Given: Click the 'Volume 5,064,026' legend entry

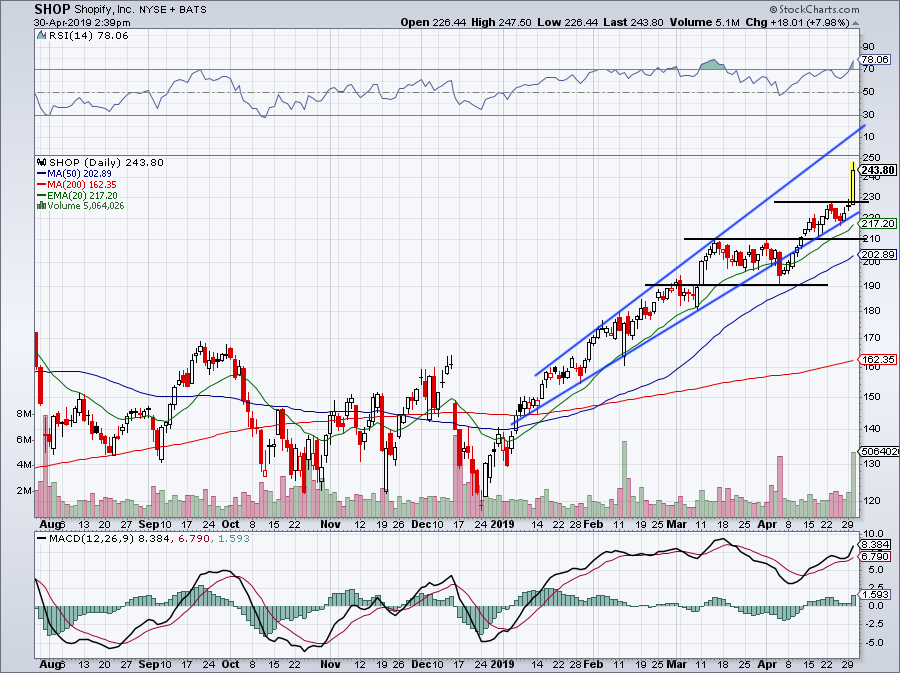Looking at the screenshot, I should coord(86,205).
